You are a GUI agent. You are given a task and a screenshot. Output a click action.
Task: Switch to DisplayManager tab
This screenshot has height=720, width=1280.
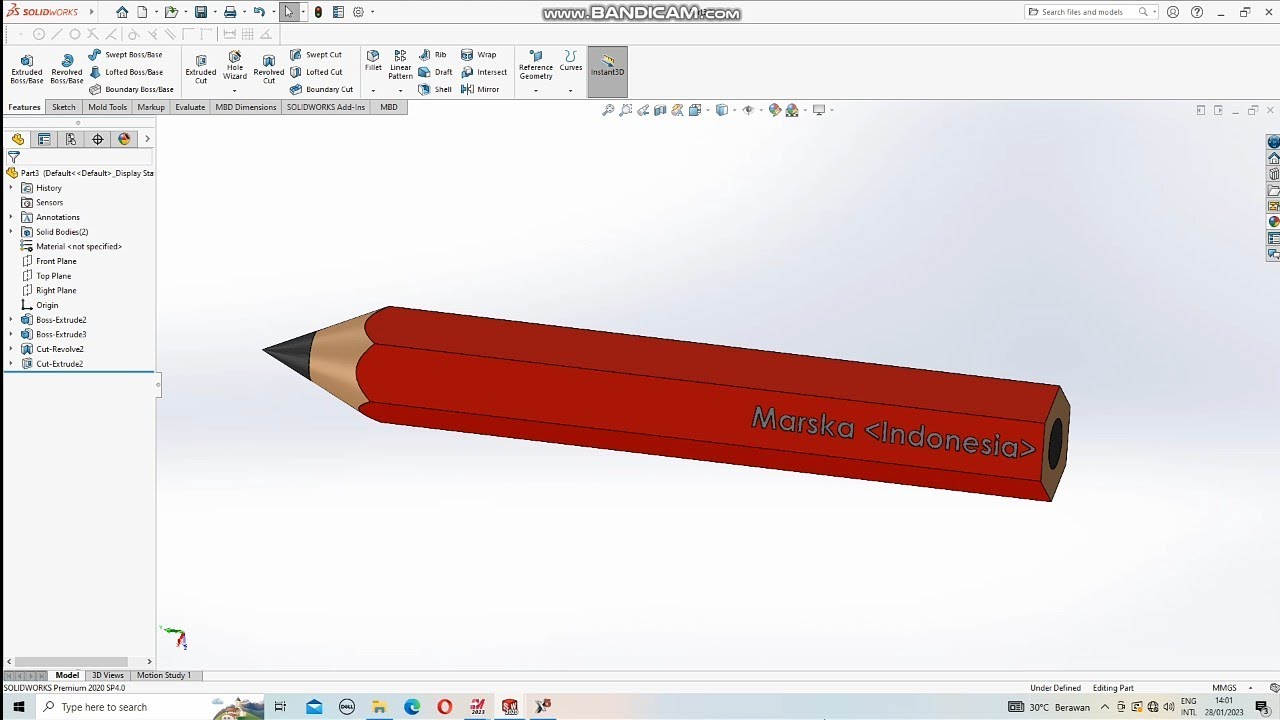[x=124, y=139]
